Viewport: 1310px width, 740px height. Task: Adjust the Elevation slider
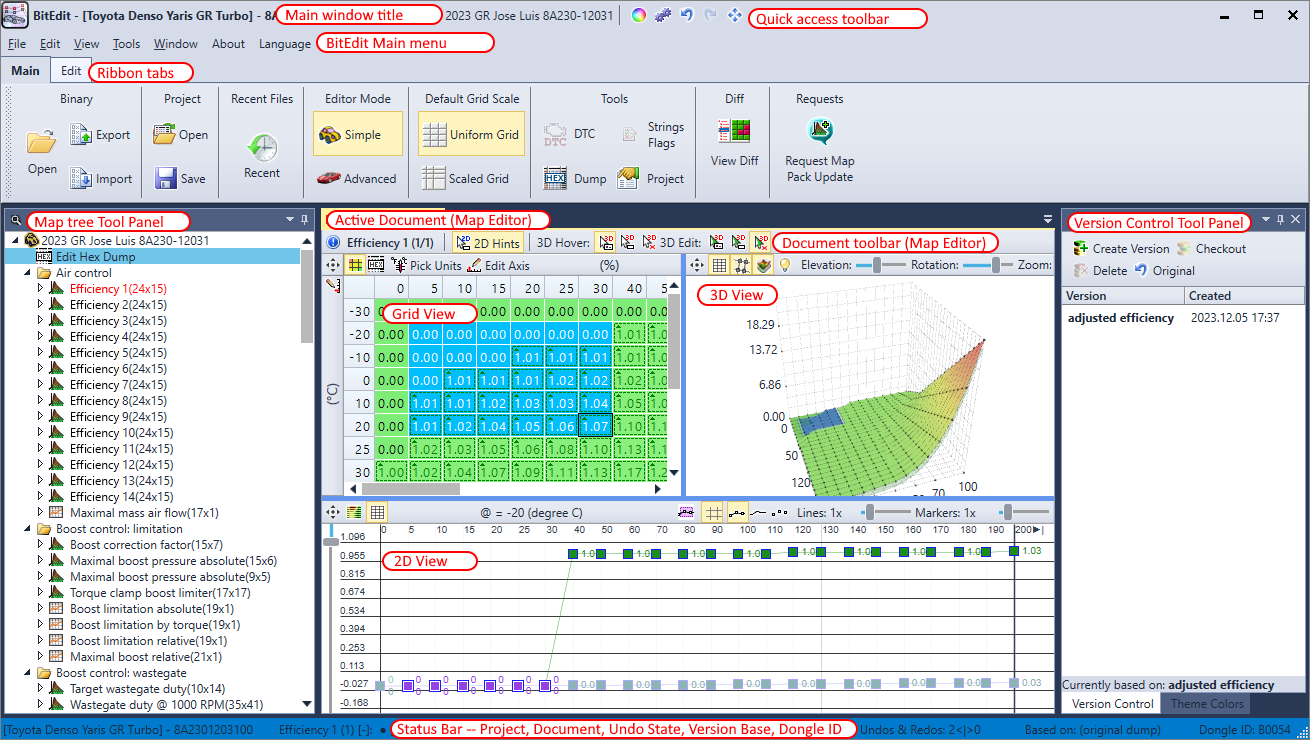(877, 265)
